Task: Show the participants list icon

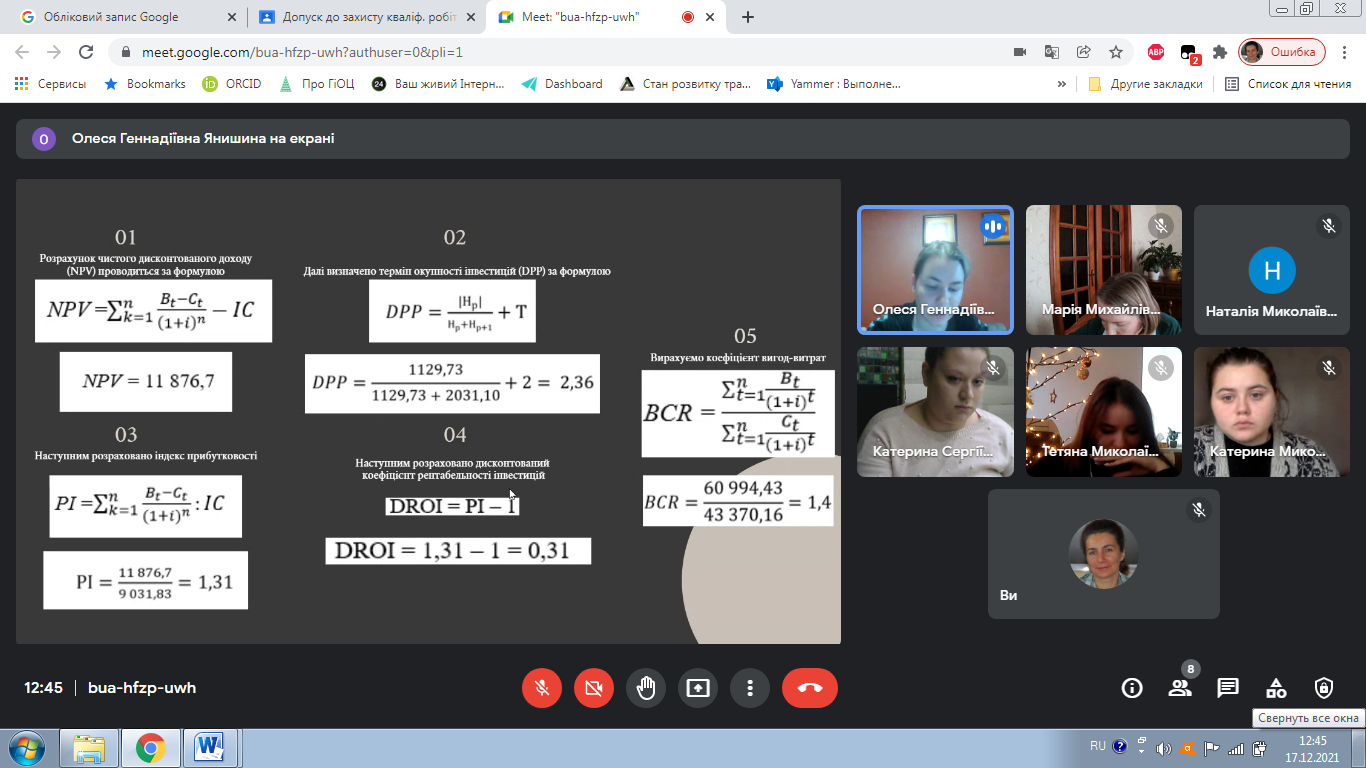Action: 1180,688
